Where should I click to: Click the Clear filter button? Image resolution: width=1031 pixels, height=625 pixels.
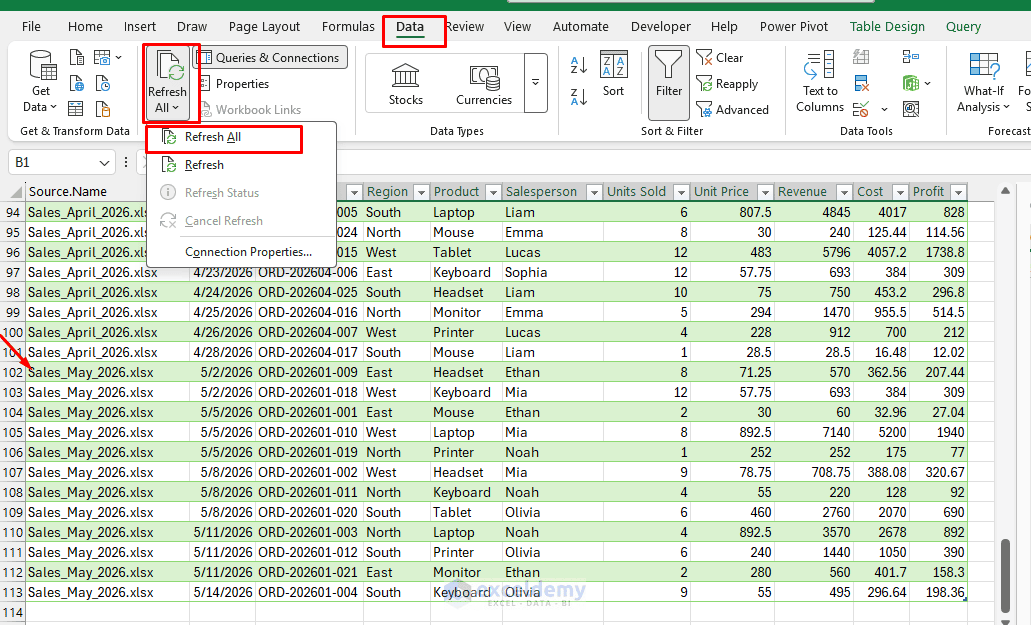coord(720,58)
